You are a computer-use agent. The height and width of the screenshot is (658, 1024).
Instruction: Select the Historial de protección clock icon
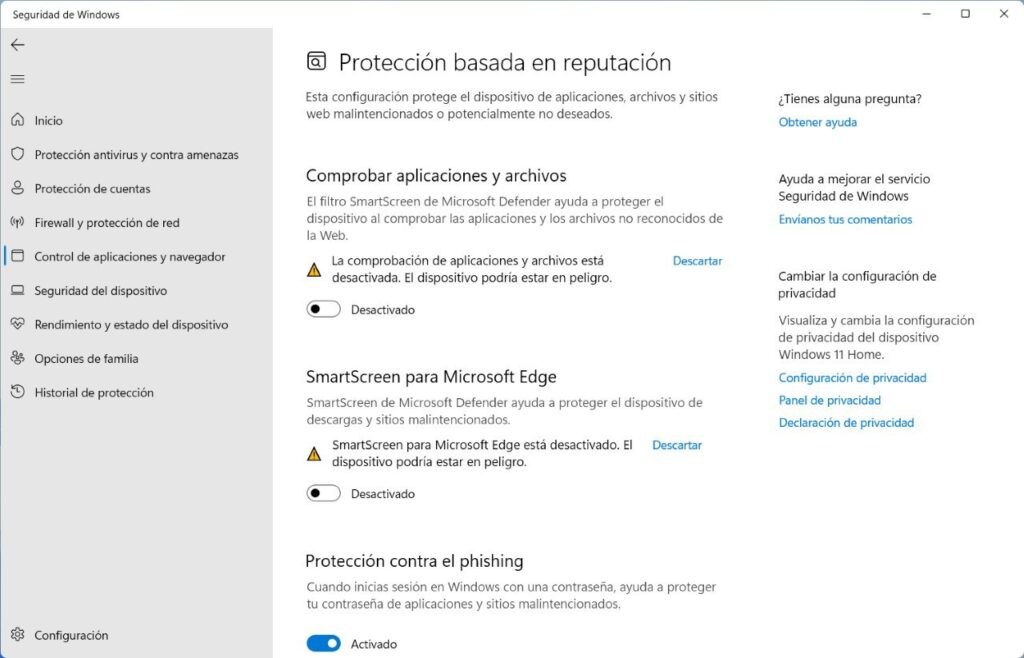18,392
